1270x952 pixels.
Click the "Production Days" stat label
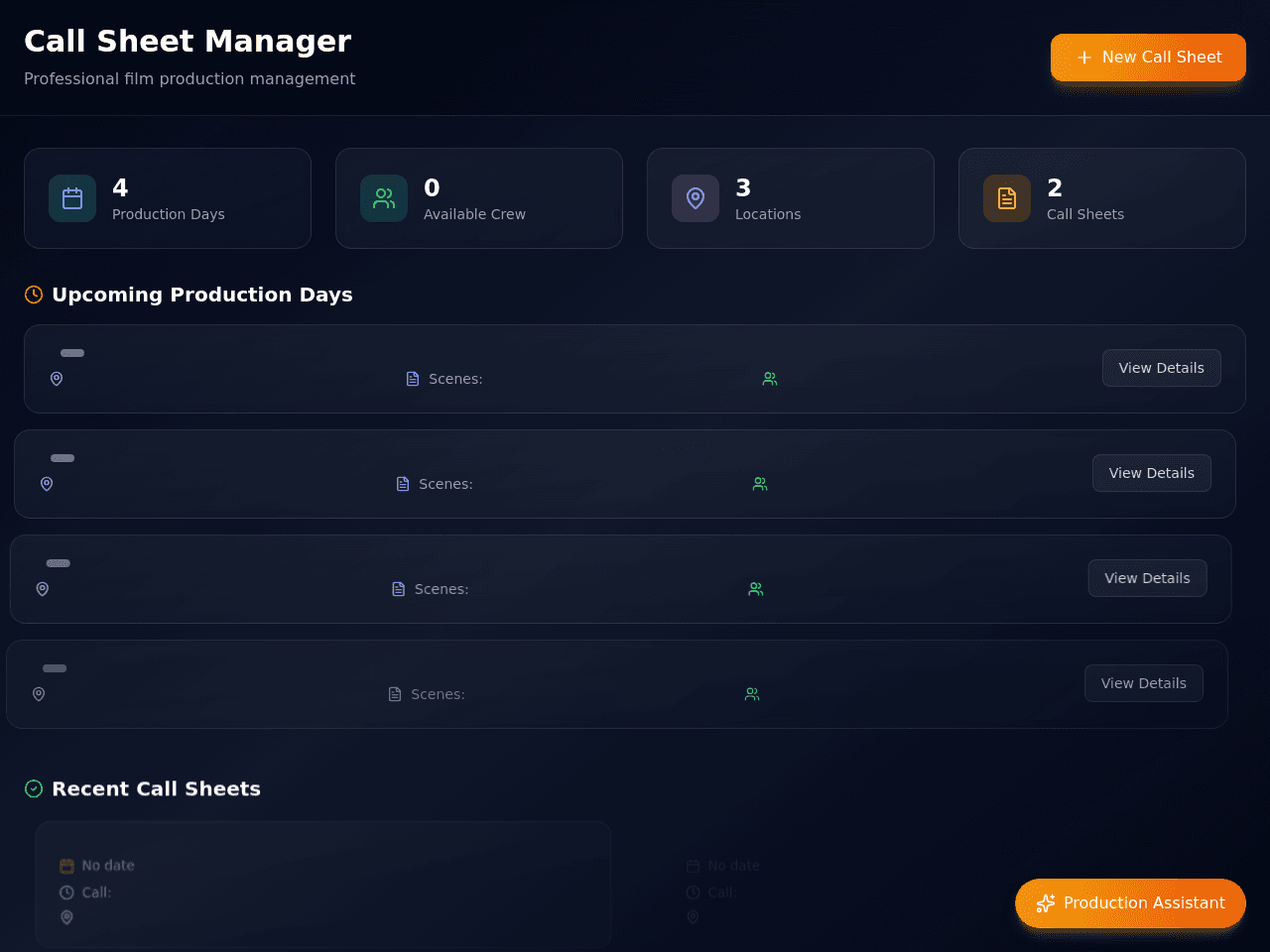[169, 214]
